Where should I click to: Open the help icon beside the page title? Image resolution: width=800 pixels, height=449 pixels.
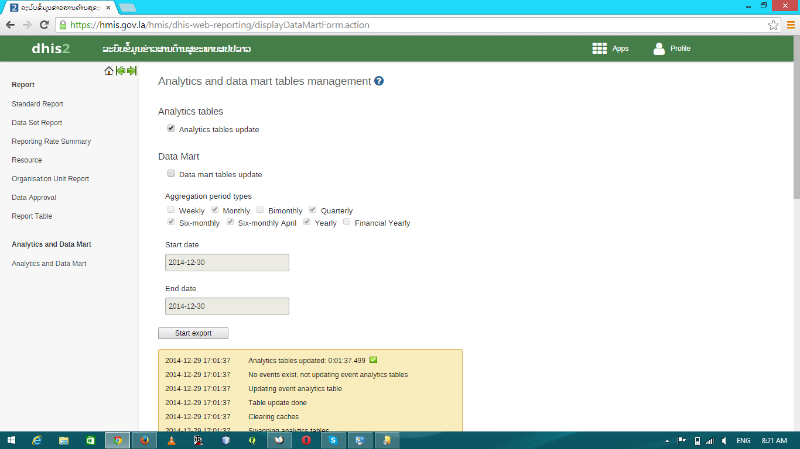(379, 81)
